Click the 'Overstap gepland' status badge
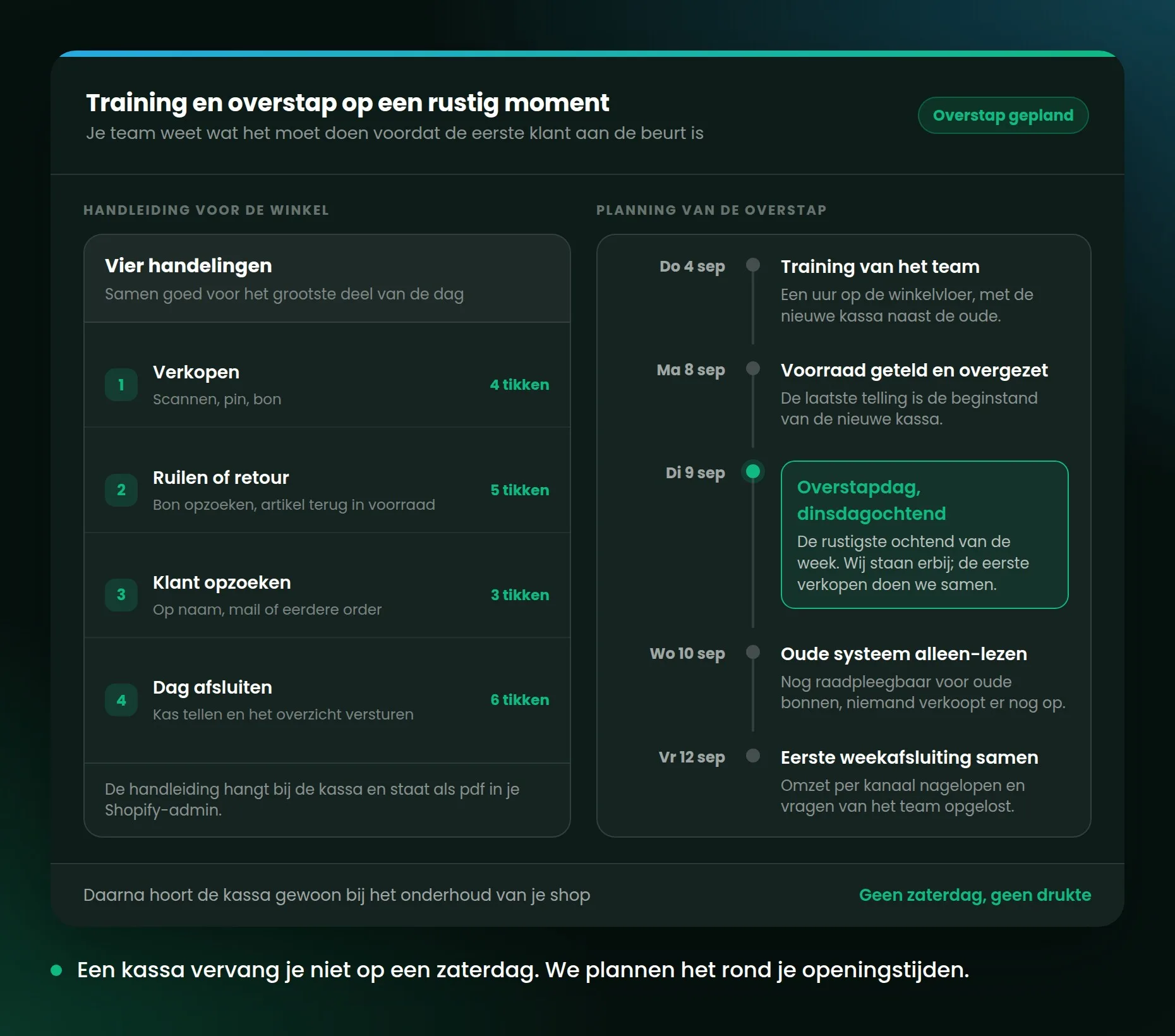This screenshot has width=1175, height=1036. [1003, 115]
